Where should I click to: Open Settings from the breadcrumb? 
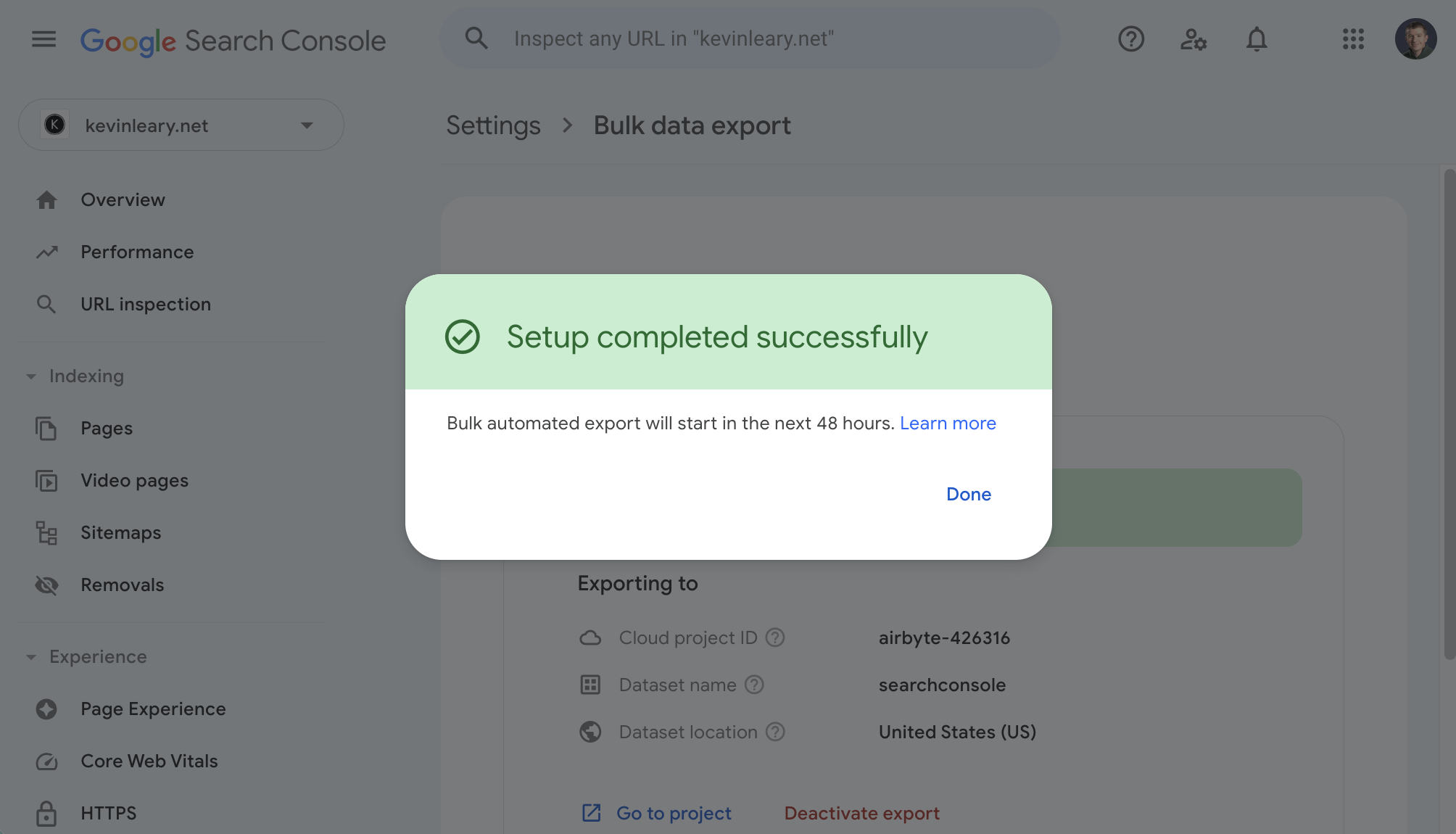pos(493,125)
